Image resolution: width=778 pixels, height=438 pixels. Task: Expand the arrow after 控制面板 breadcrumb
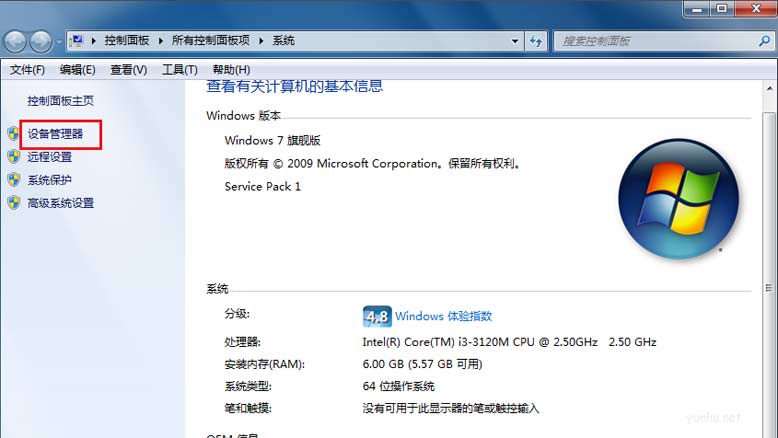tap(161, 41)
